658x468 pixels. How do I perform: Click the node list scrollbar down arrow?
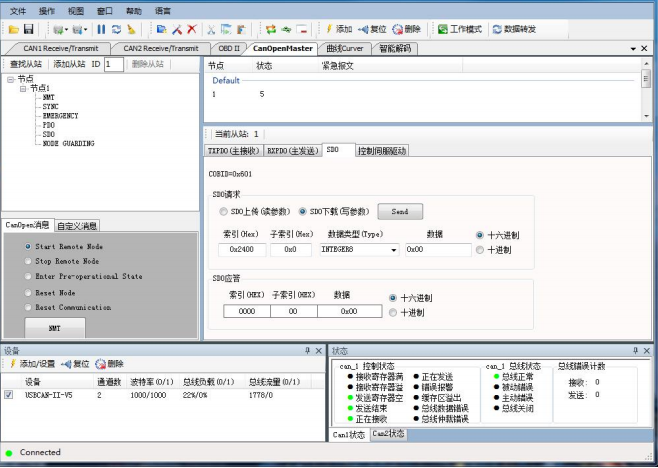click(x=646, y=116)
